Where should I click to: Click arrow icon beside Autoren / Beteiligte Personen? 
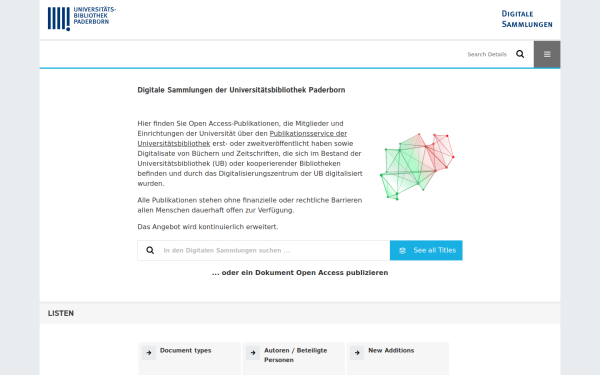[x=253, y=353]
